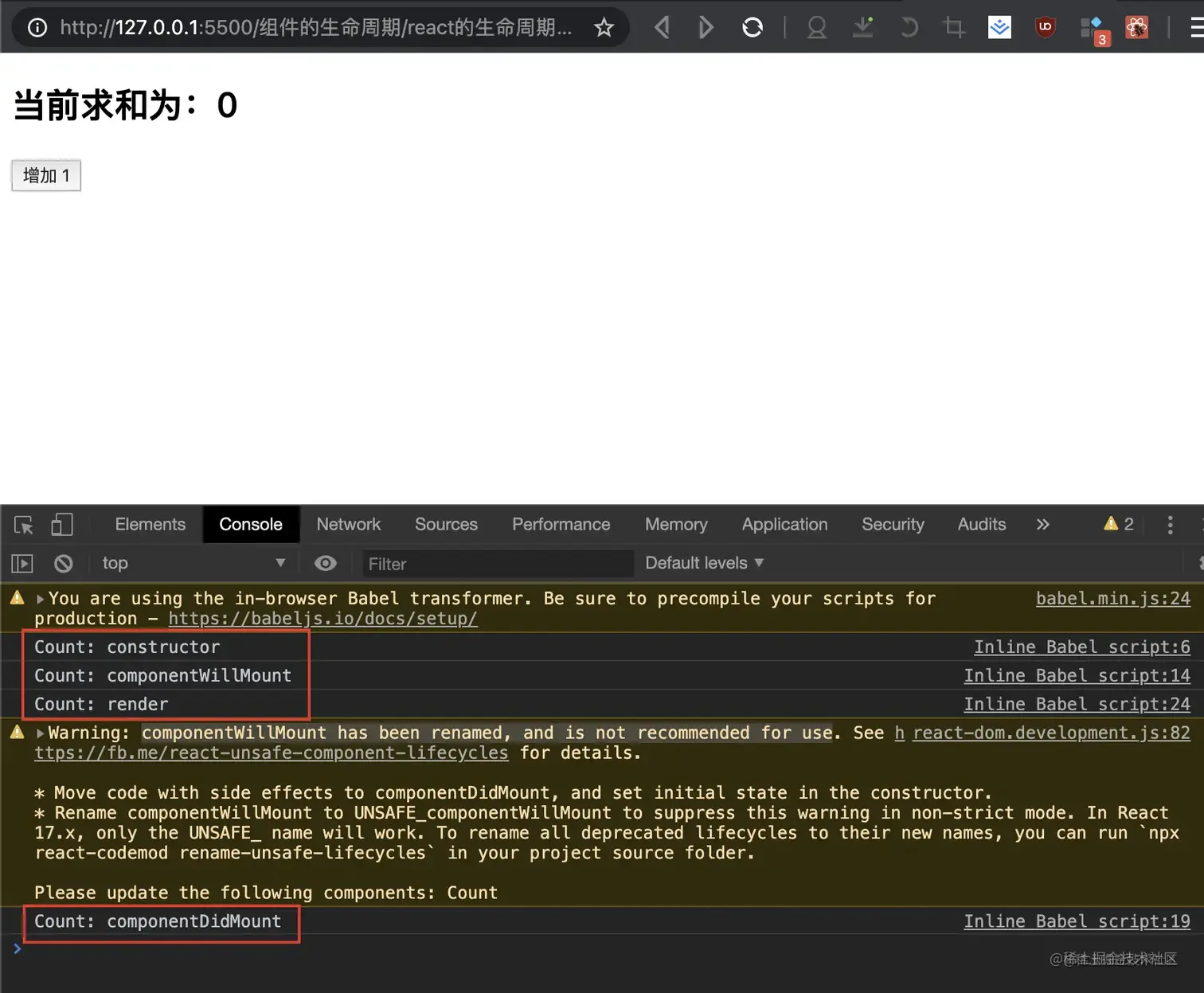Click the 'Count: constructor' log message
The width and height of the screenshot is (1204, 993).
(127, 647)
